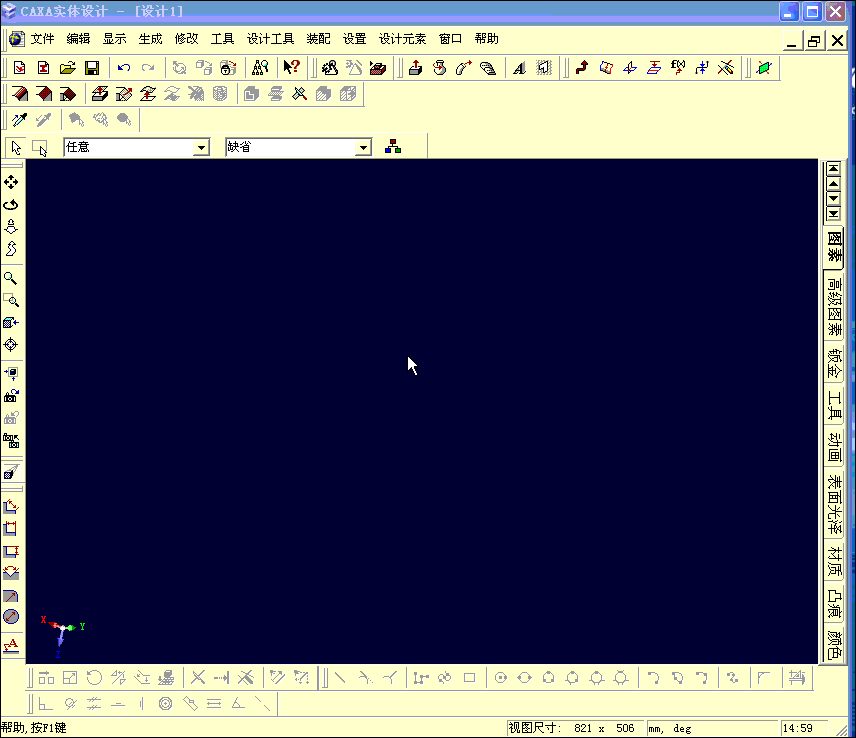Click the red circle dimension icon
Screen dimensions: 856x738
pyautogui.click(x=11, y=617)
